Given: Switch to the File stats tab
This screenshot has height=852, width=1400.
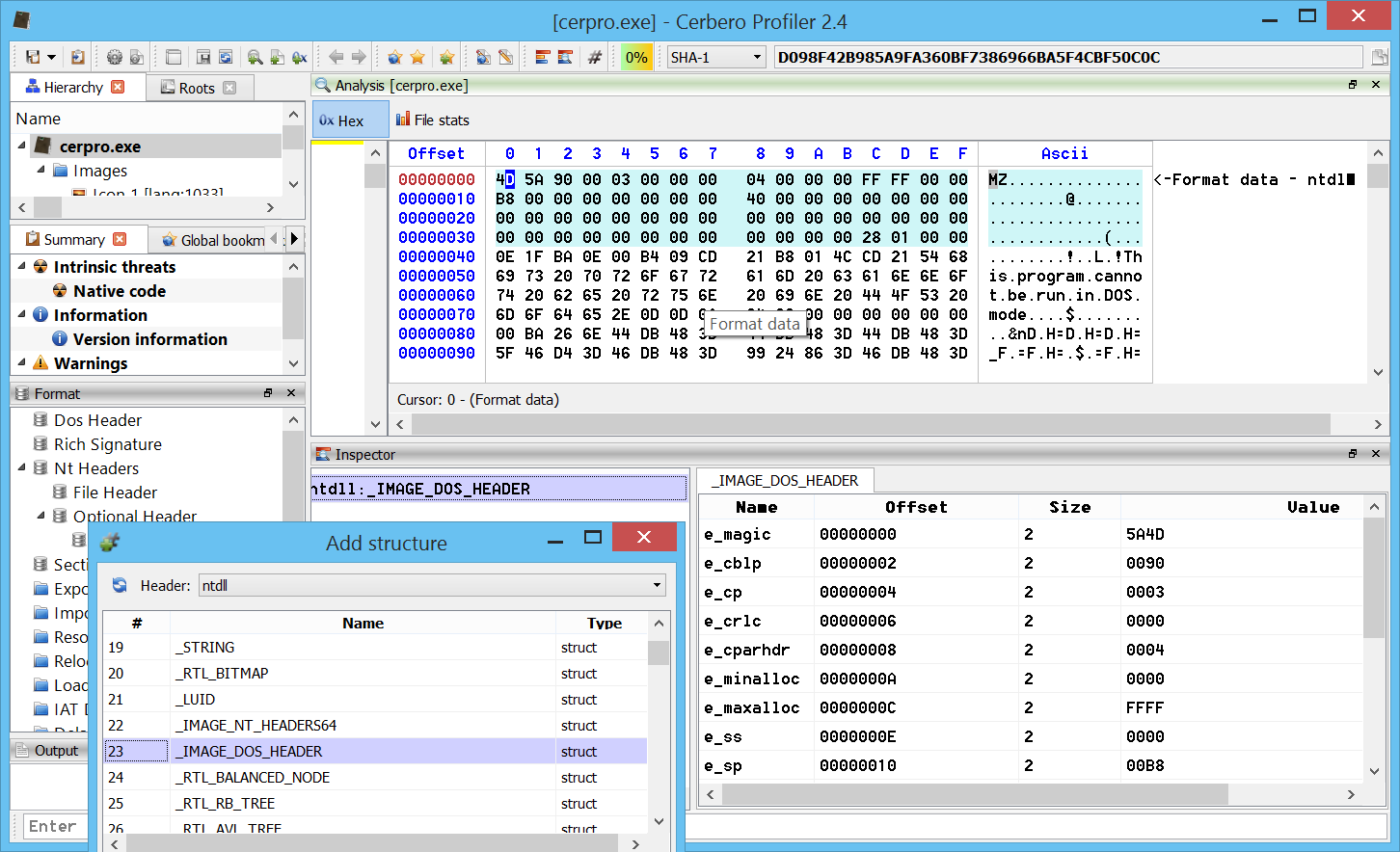Looking at the screenshot, I should pyautogui.click(x=433, y=120).
